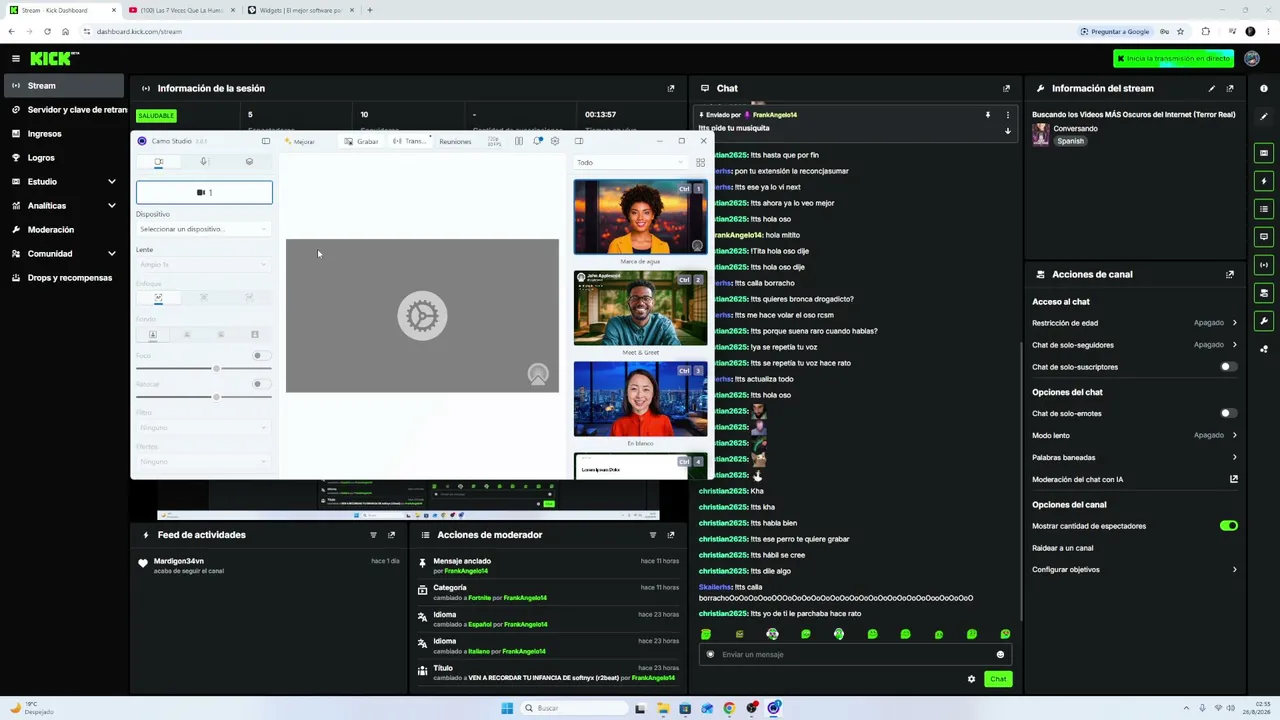The width and height of the screenshot is (1280, 720).
Task: Filter the Acciones de moderador list
Action: [653, 535]
